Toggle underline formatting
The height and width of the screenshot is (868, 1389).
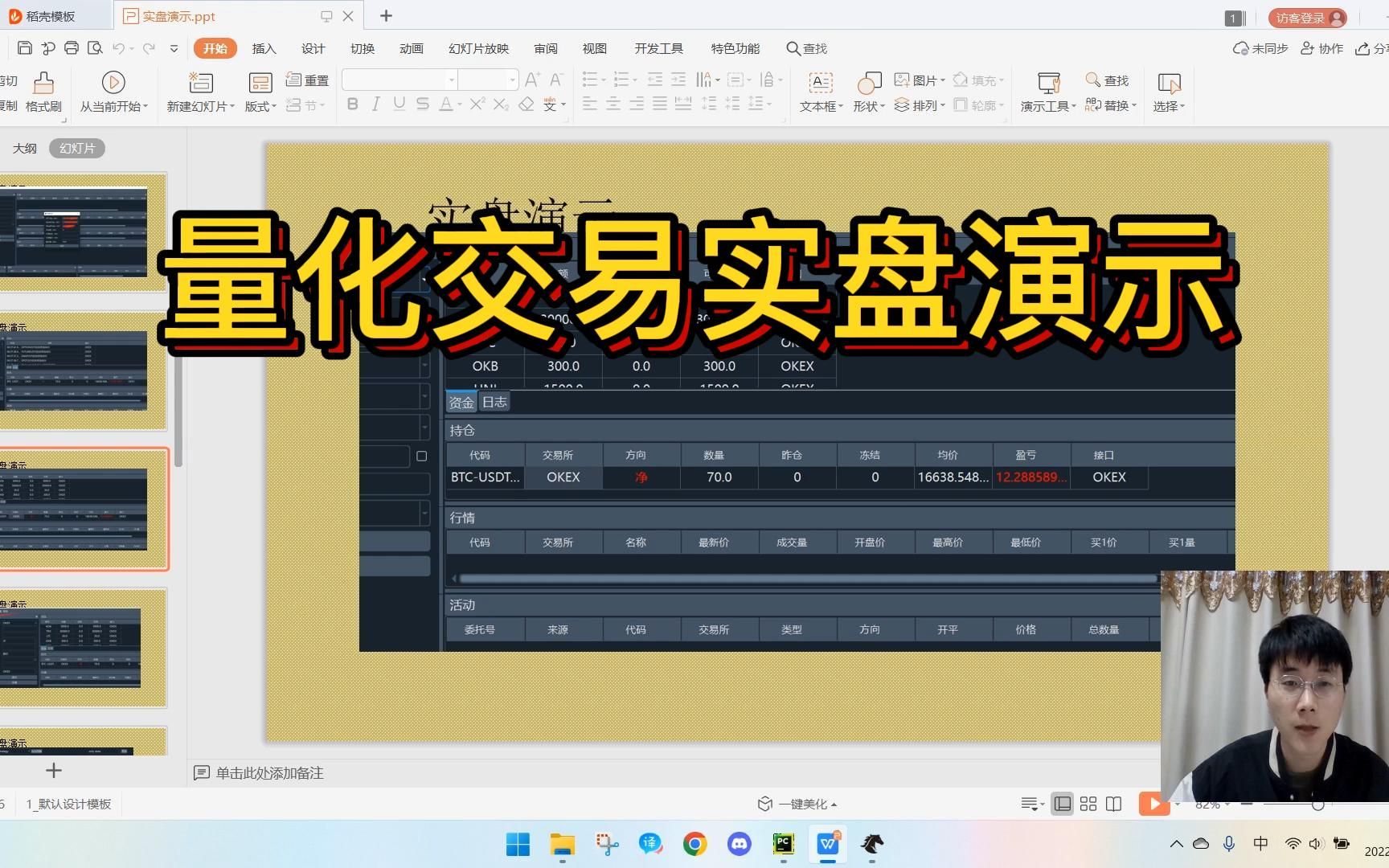pos(398,104)
